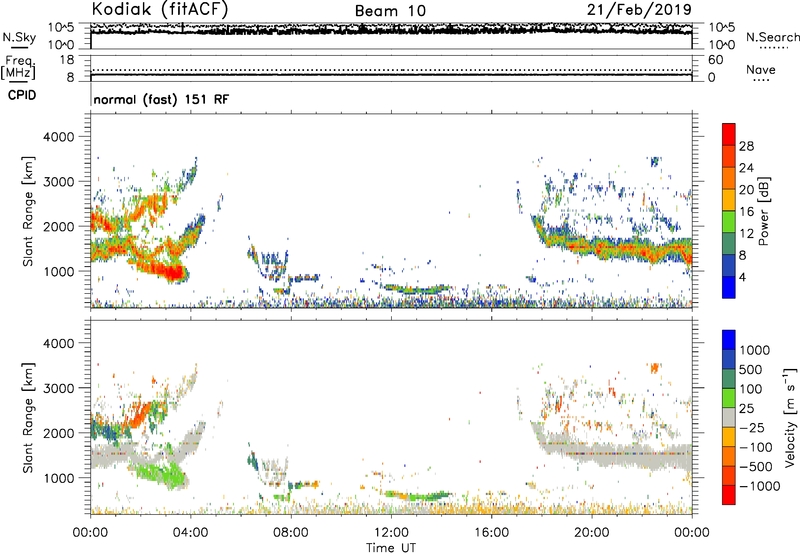
Task: Select the Freq. [MHz] axis label
Action: tap(18, 67)
